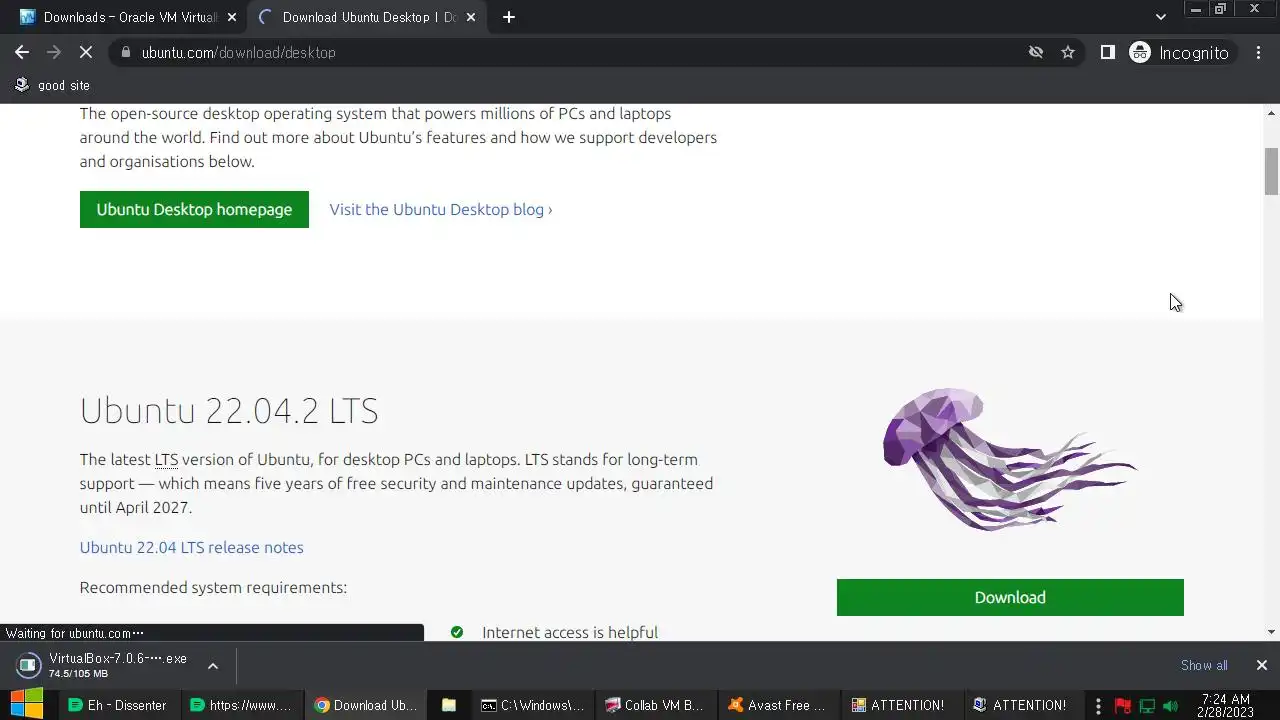The image size is (1280, 720).
Task: Click the red flag tray icon
Action: [1123, 706]
